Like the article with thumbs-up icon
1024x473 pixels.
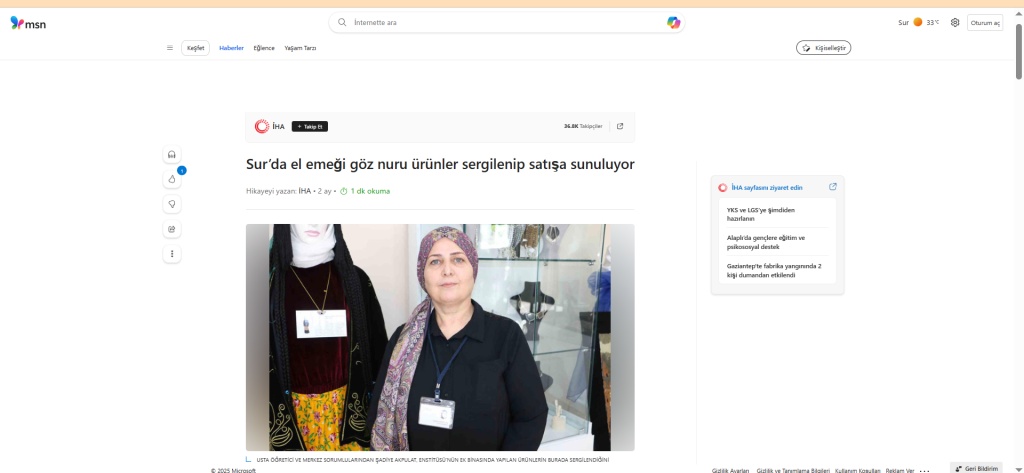[x=172, y=179]
